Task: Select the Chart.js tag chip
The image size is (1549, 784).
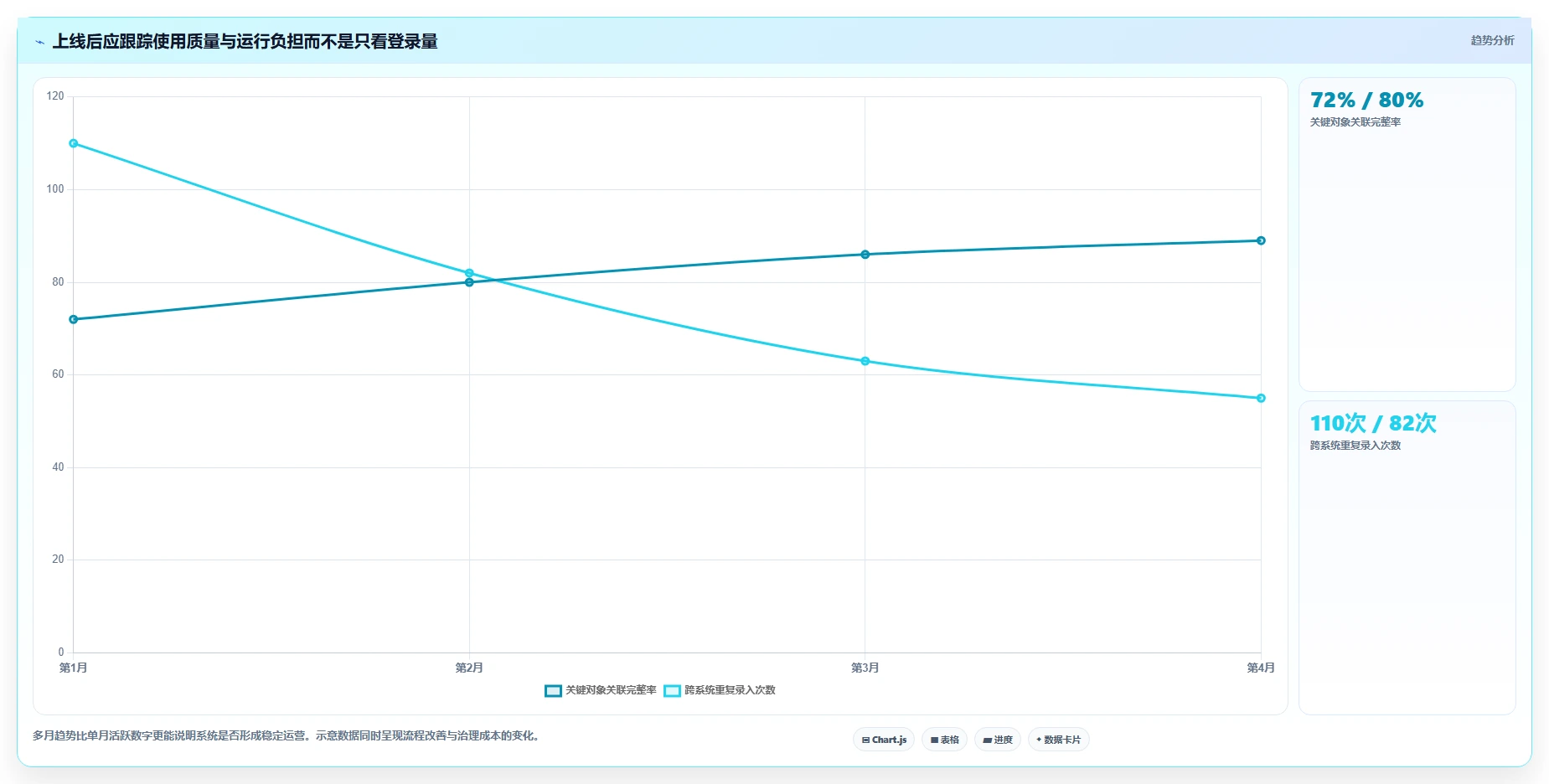Action: pos(884,740)
